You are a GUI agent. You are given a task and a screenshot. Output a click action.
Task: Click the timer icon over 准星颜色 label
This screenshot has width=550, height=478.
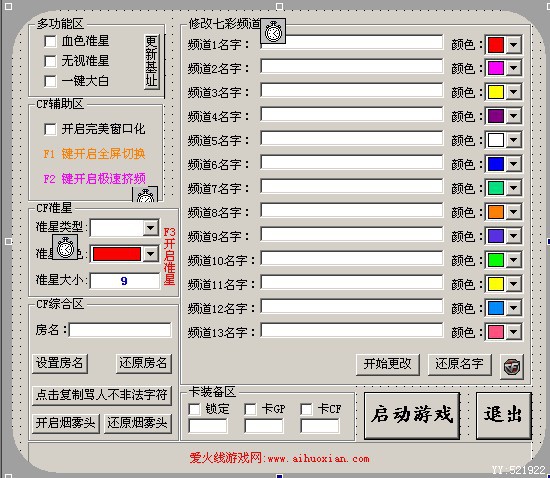(x=65, y=247)
